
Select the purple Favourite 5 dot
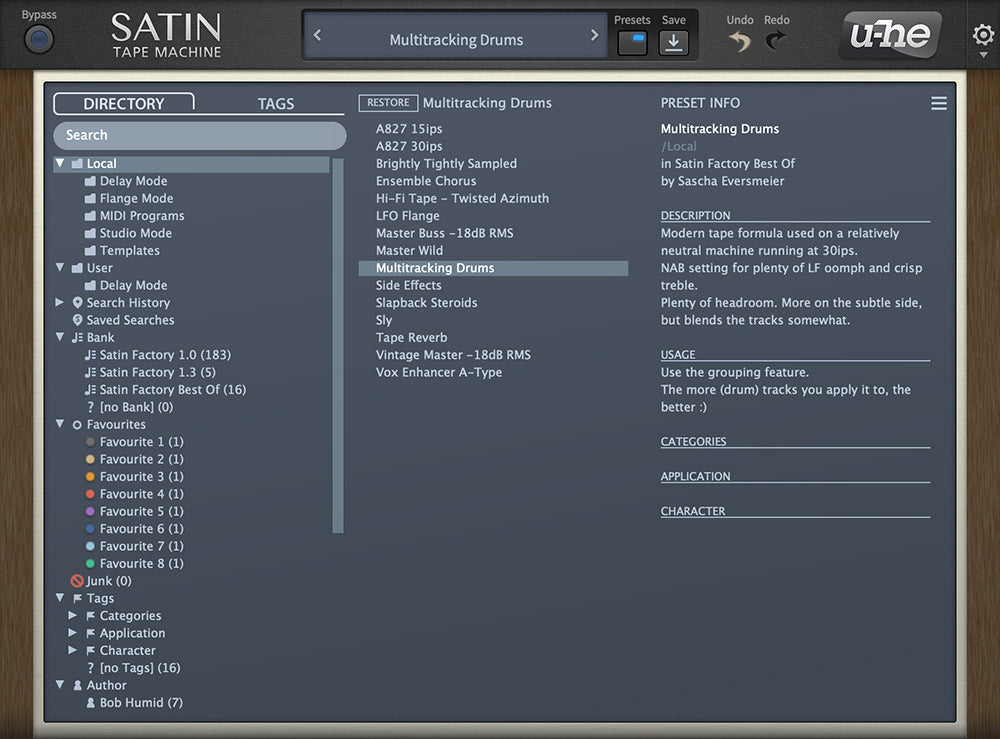click(90, 511)
